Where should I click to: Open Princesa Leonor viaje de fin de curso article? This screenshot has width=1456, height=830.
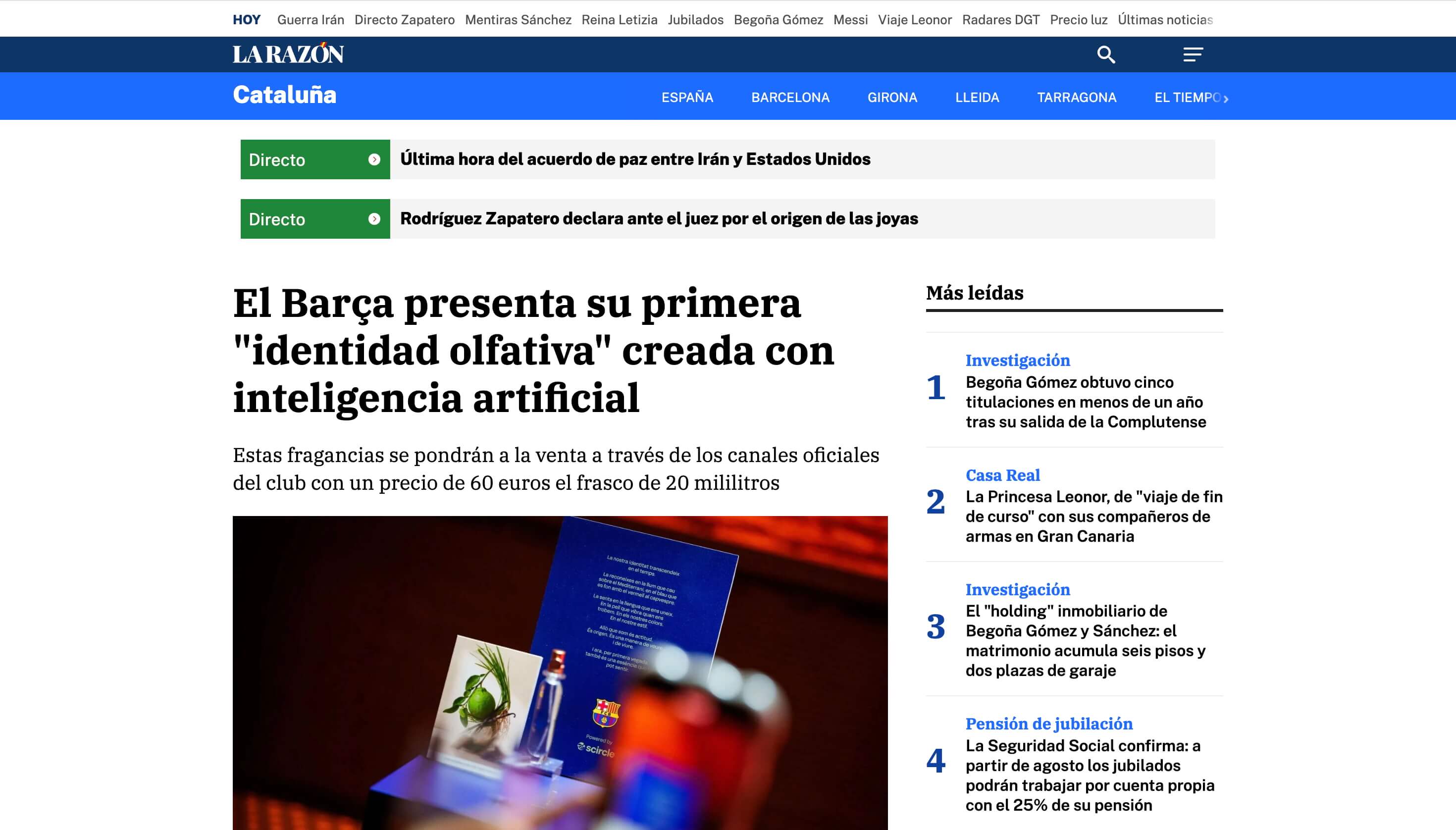point(1094,517)
